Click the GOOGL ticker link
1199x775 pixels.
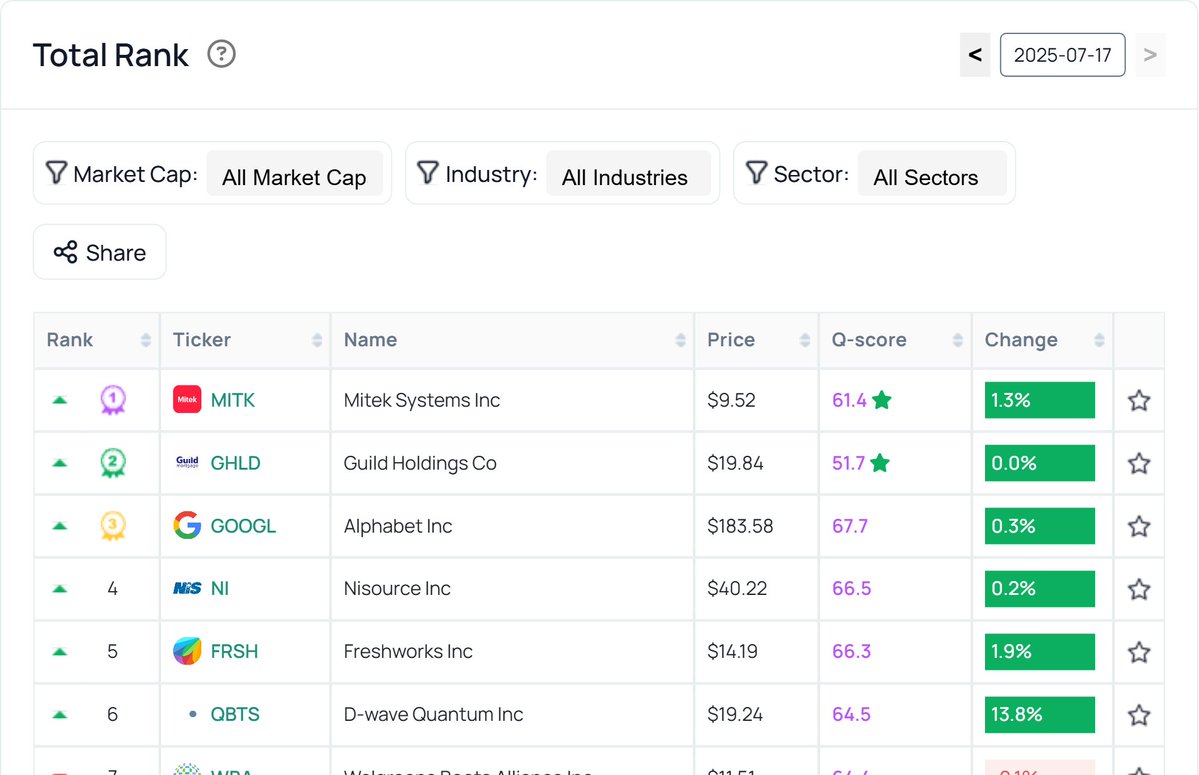point(243,526)
